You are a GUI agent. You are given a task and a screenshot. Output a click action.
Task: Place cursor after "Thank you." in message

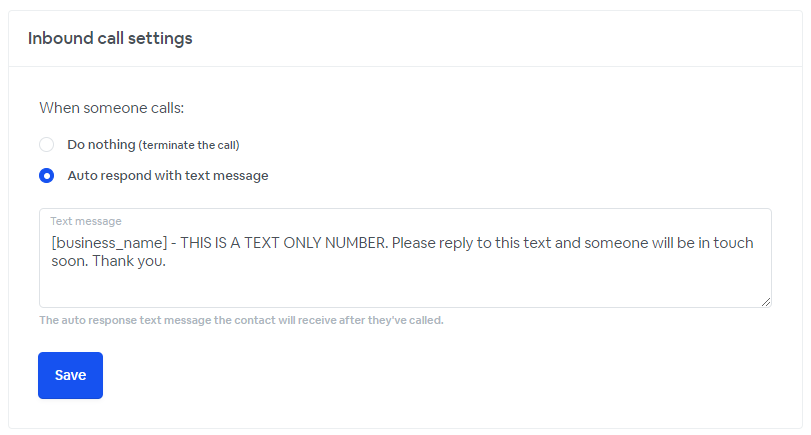[x=166, y=262]
